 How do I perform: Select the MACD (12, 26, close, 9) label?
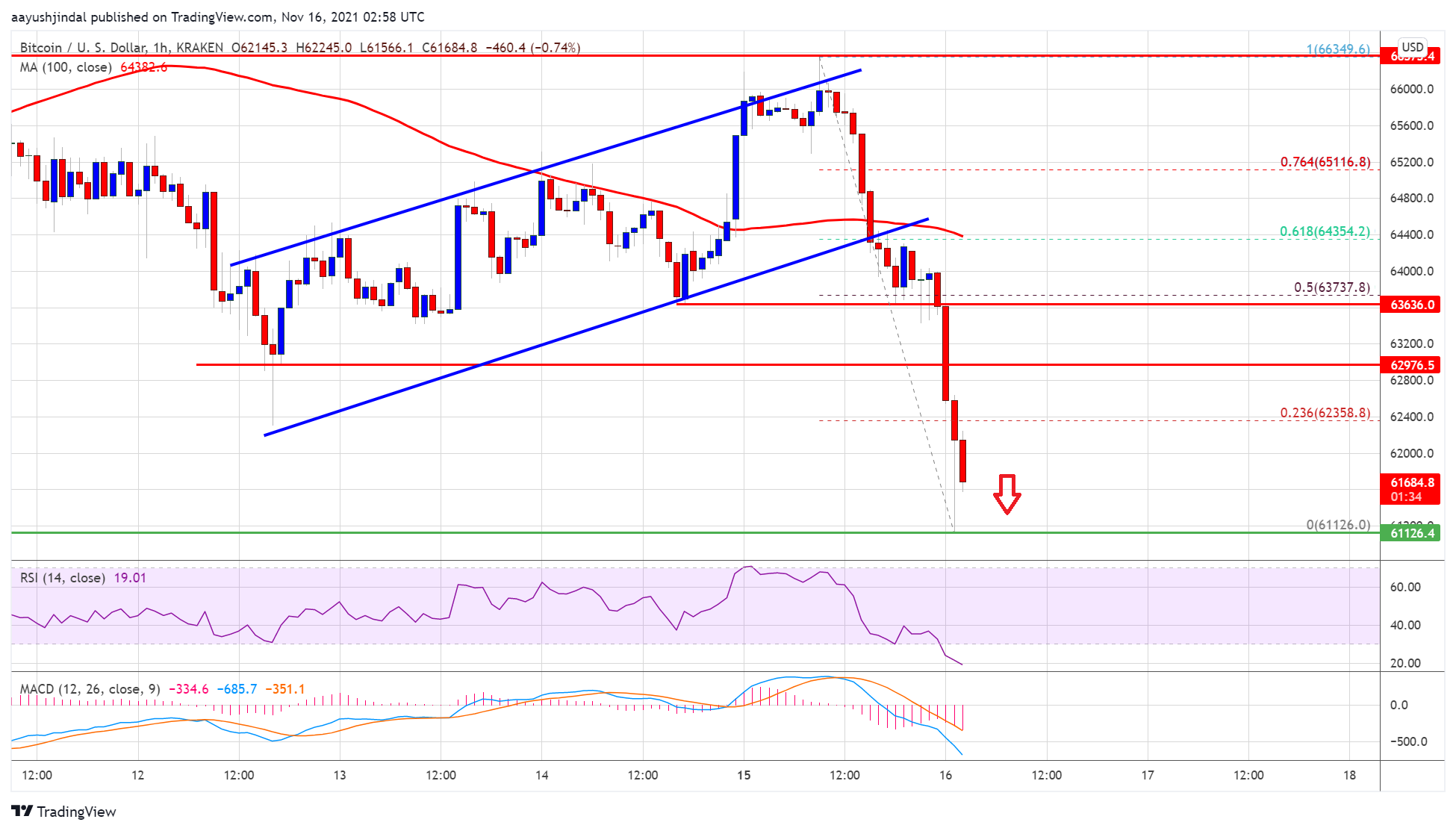pos(90,689)
